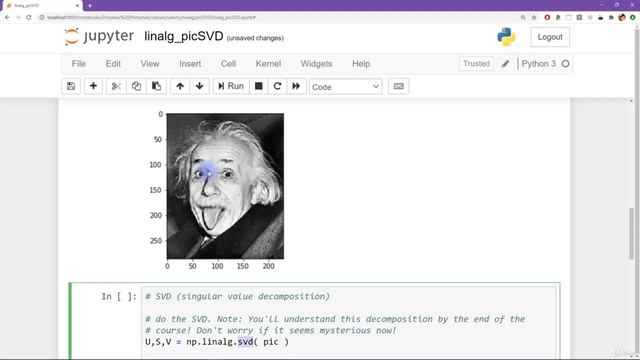Open the Edit menu
This screenshot has height=360, width=640.
click(113, 64)
